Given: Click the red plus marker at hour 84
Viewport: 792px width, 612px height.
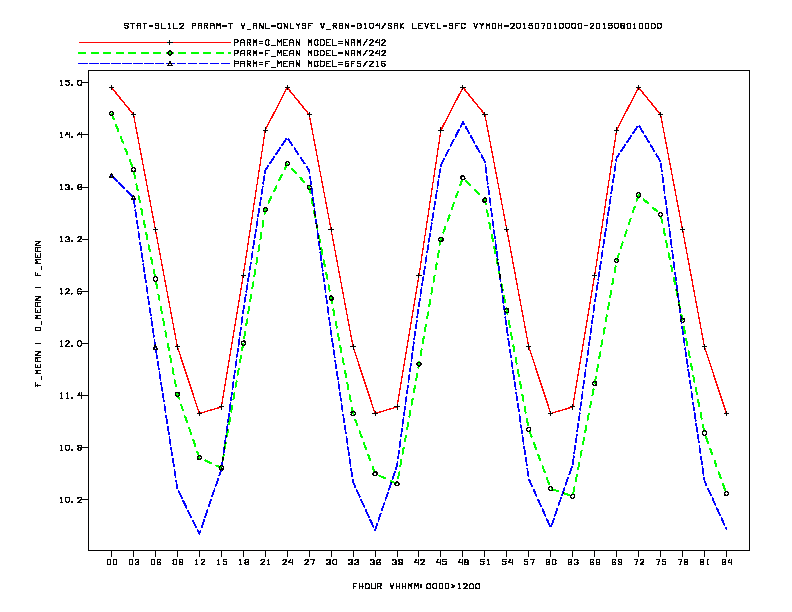Looking at the screenshot, I should tap(726, 414).
